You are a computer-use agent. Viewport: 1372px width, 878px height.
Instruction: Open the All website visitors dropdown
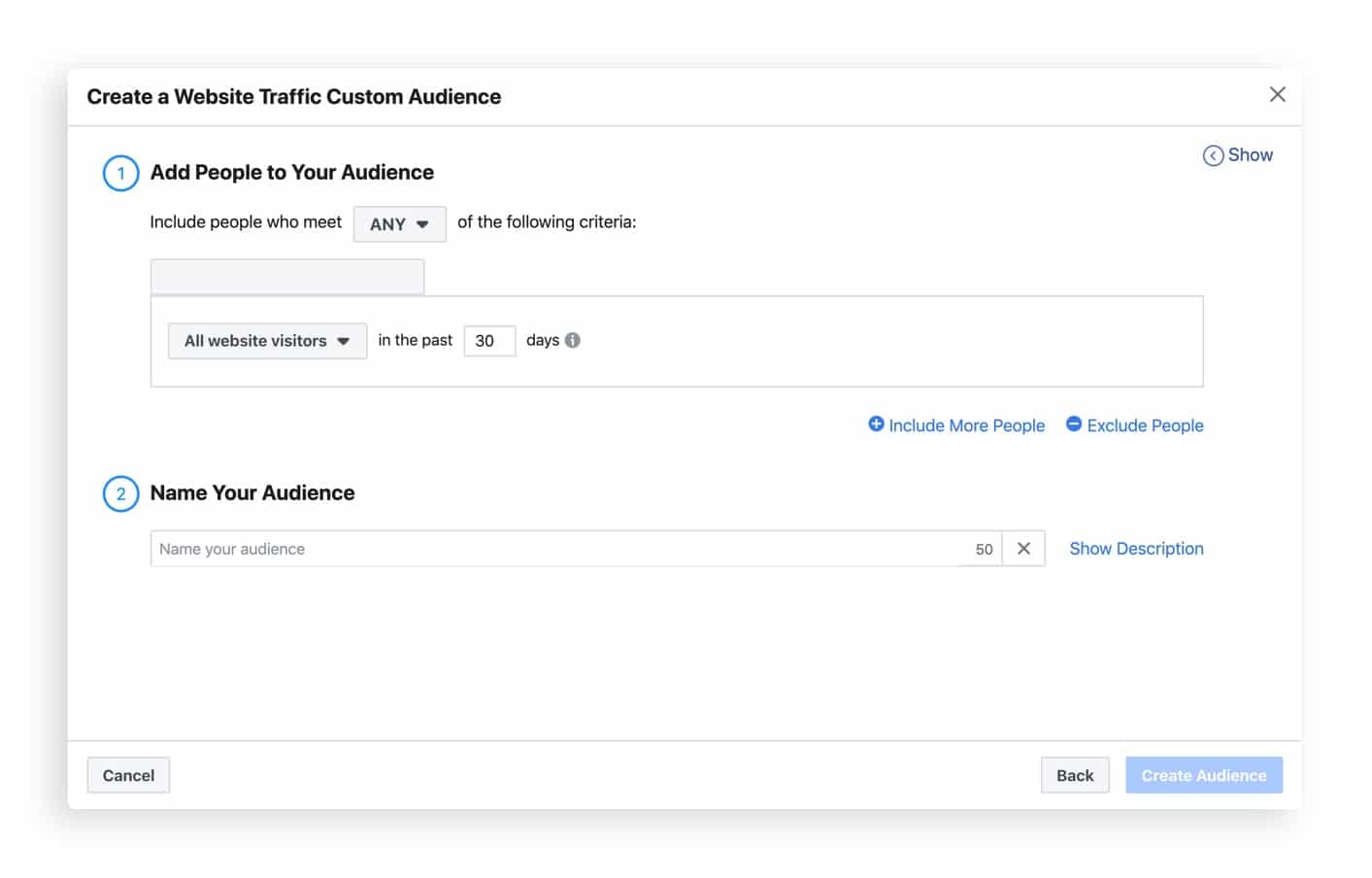266,340
